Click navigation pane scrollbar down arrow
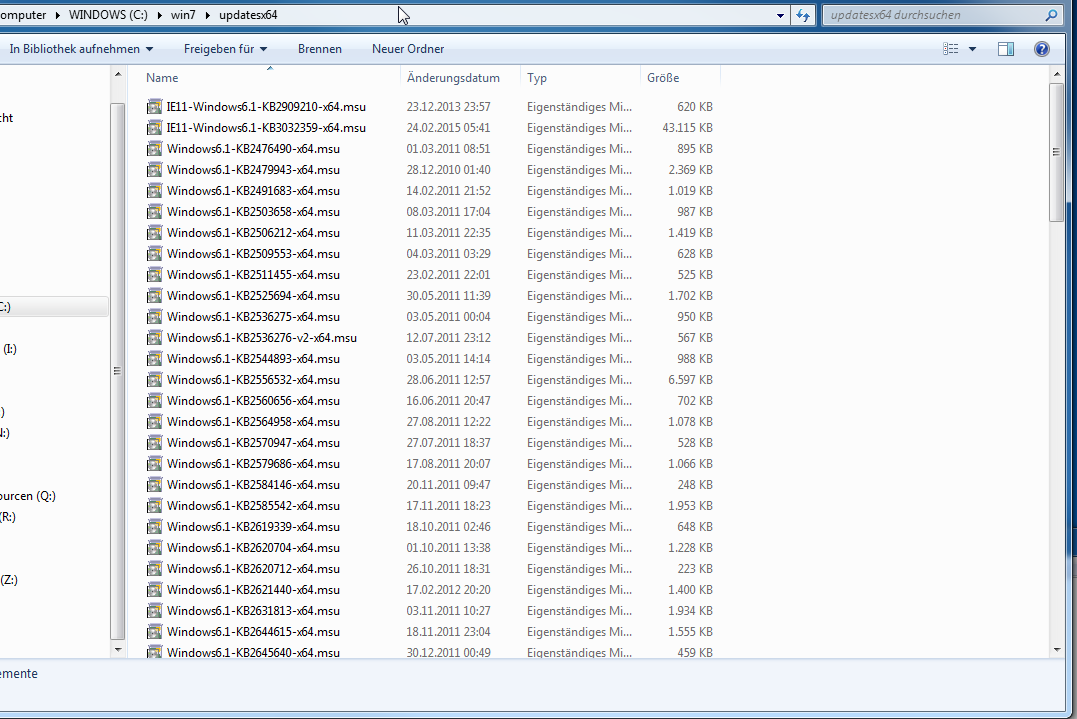Screen dimensions: 1077x719 pos(118,649)
